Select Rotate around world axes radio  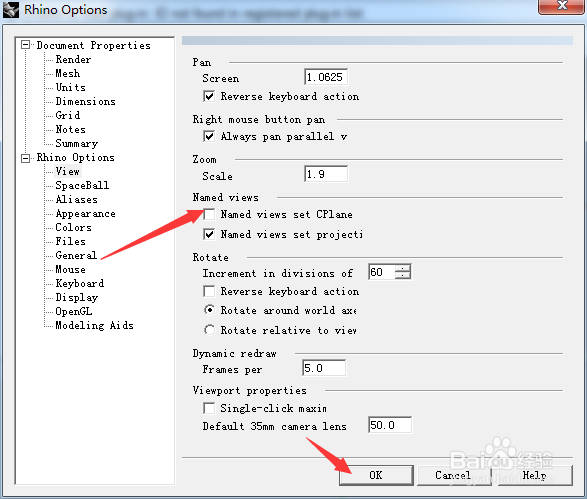point(210,310)
